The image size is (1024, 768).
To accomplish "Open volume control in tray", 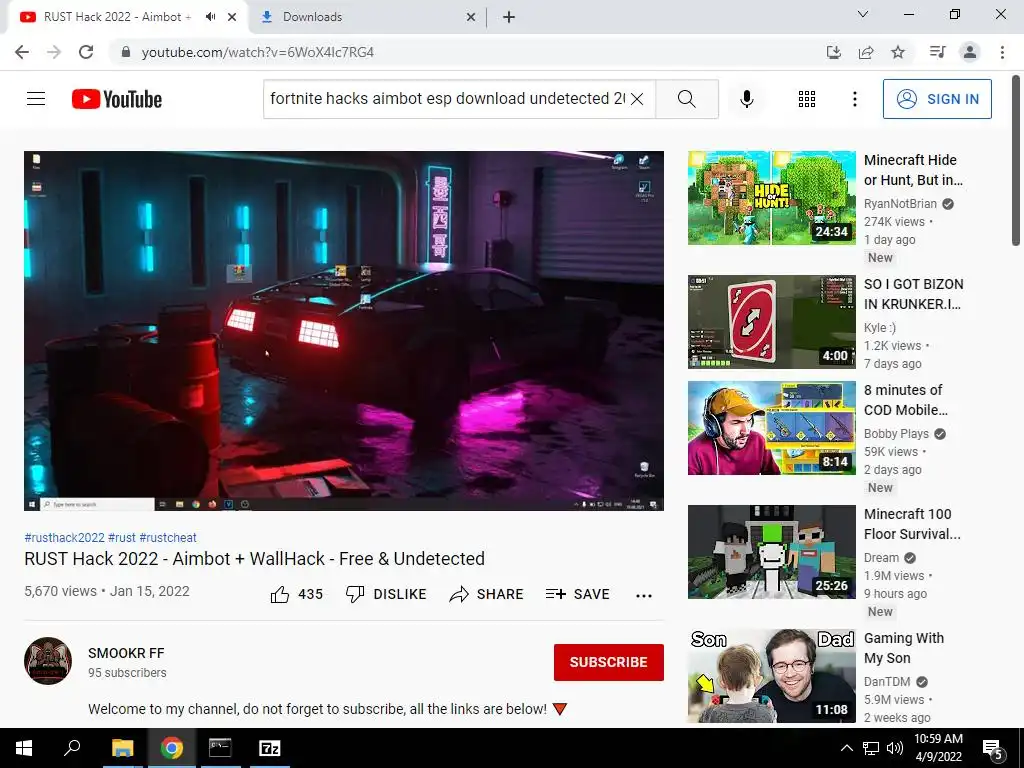I will tap(895, 748).
